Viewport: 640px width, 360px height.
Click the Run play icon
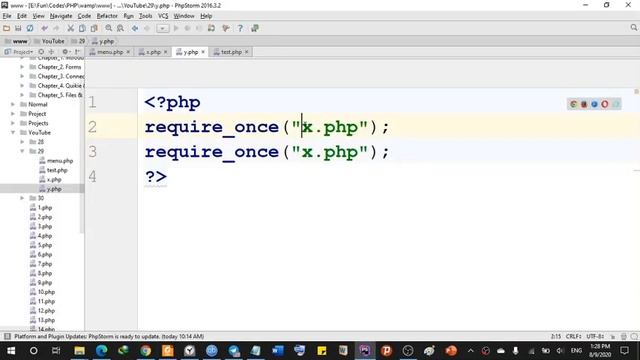(x=176, y=28)
